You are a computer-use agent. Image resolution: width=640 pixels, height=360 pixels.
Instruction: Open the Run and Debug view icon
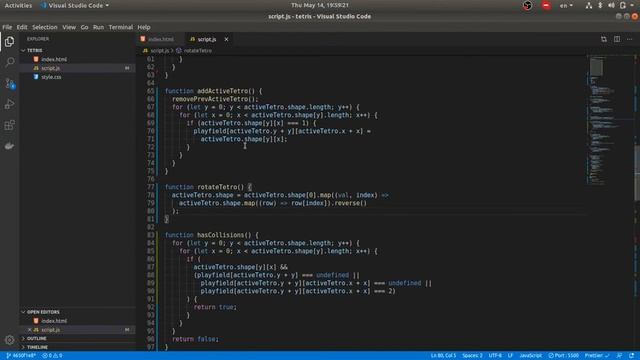[9, 104]
